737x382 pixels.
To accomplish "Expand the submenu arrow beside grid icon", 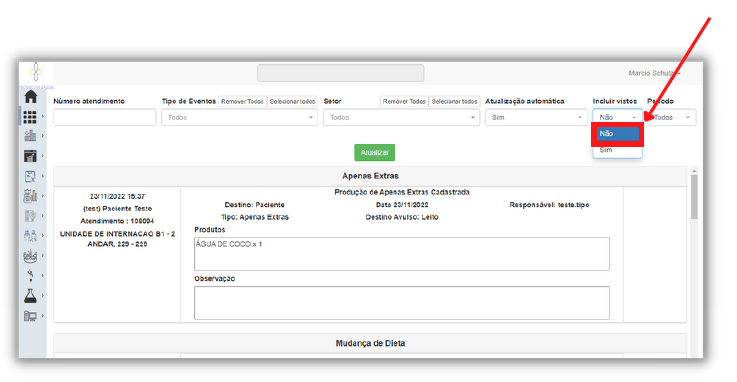I will (x=43, y=116).
